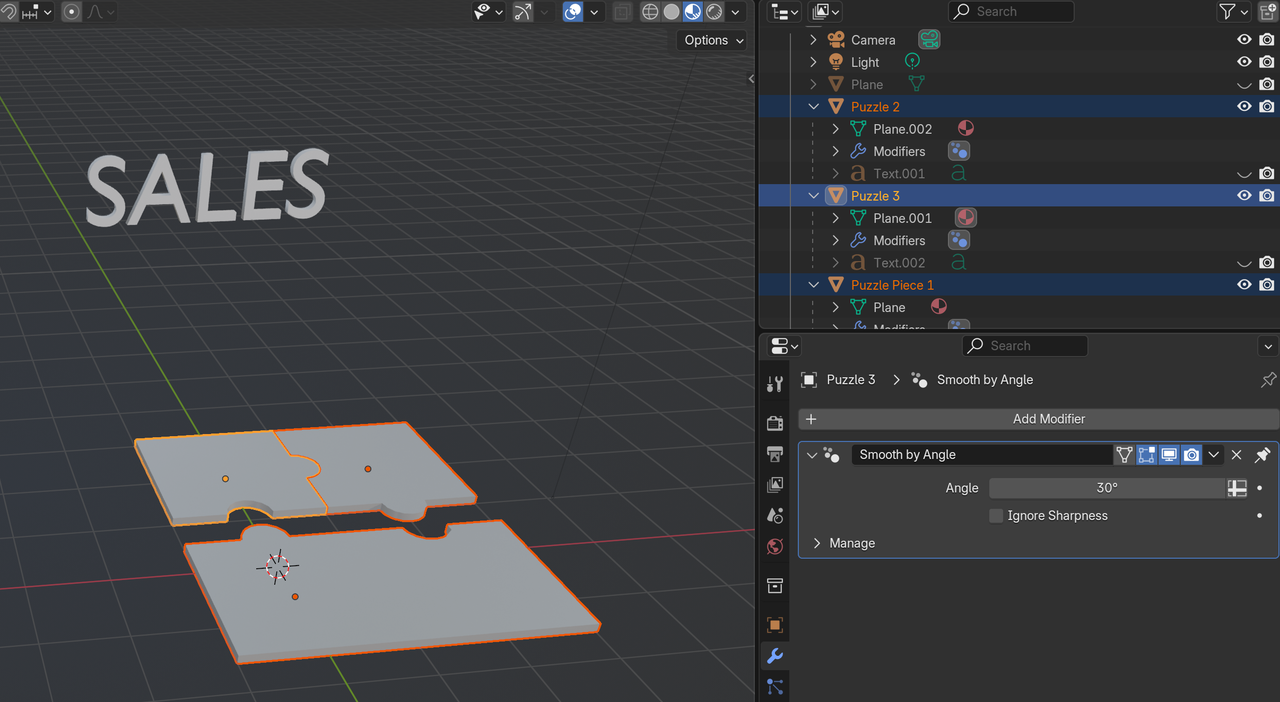Click Plane.002 material sphere icon
1280x702 pixels.
point(965,129)
